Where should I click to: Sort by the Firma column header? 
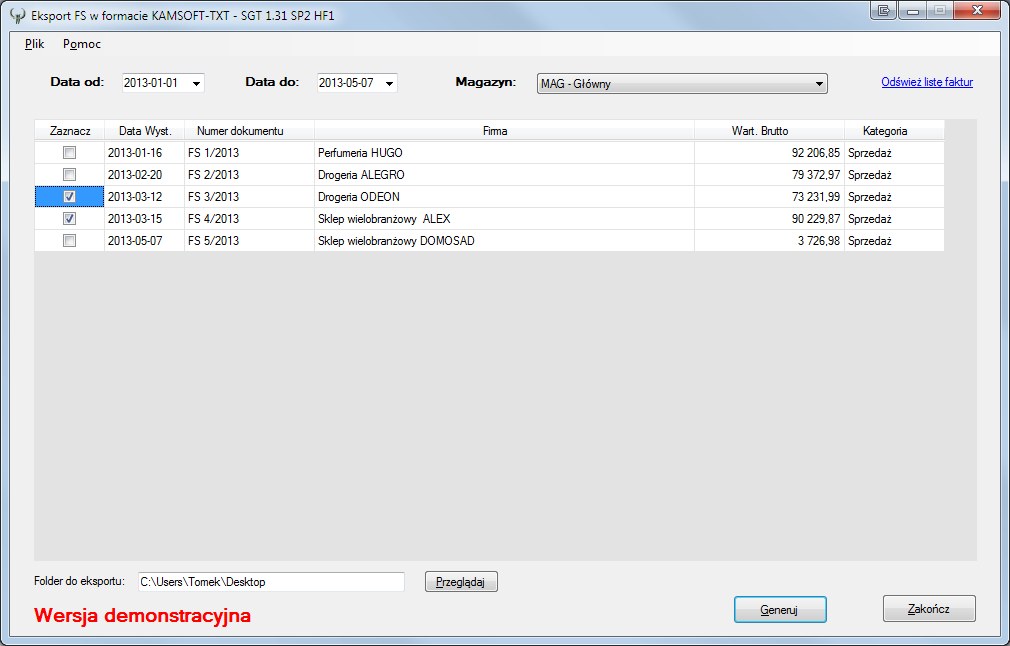click(504, 130)
